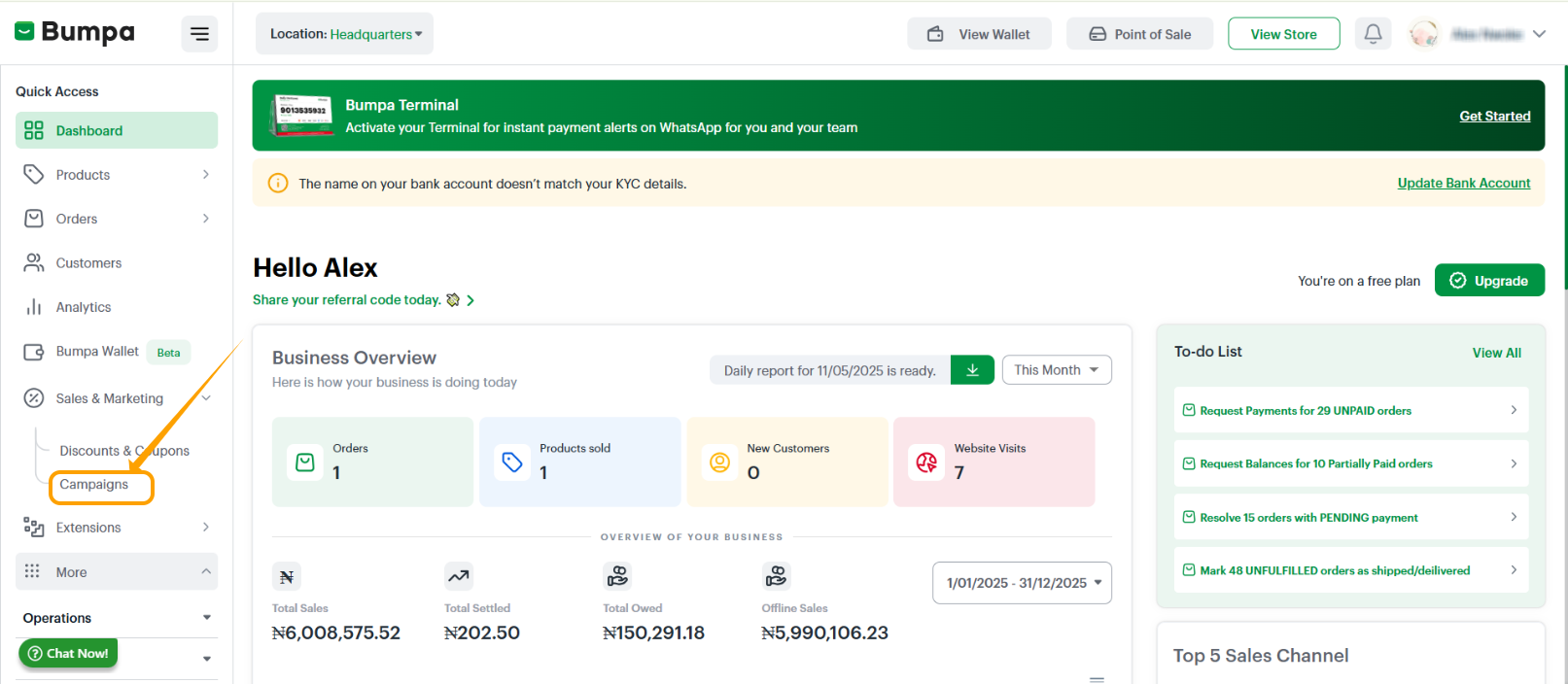
Task: Click the Total Sales value ₦6,008,575.52
Action: [336, 633]
